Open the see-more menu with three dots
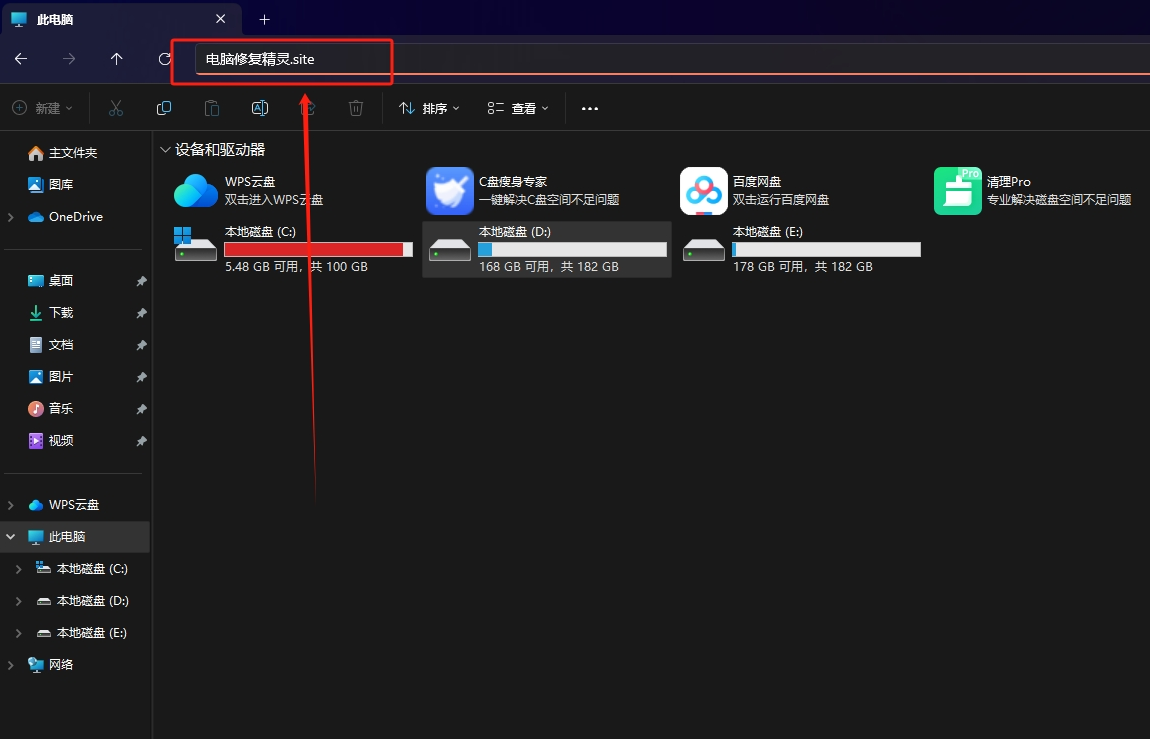 589,108
